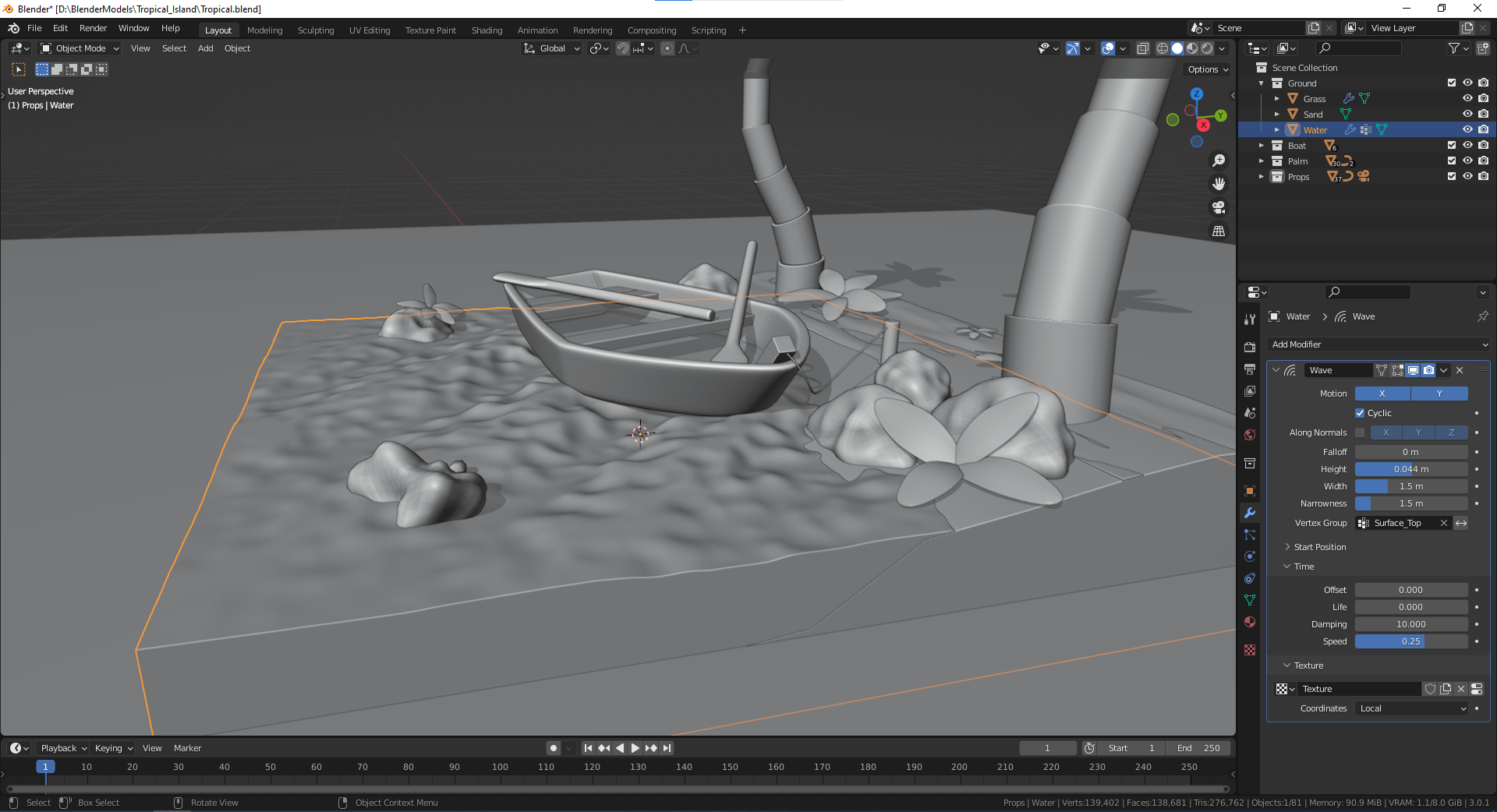This screenshot has width=1497, height=812.
Task: Switch to the Shading workspace tab
Action: tap(487, 30)
